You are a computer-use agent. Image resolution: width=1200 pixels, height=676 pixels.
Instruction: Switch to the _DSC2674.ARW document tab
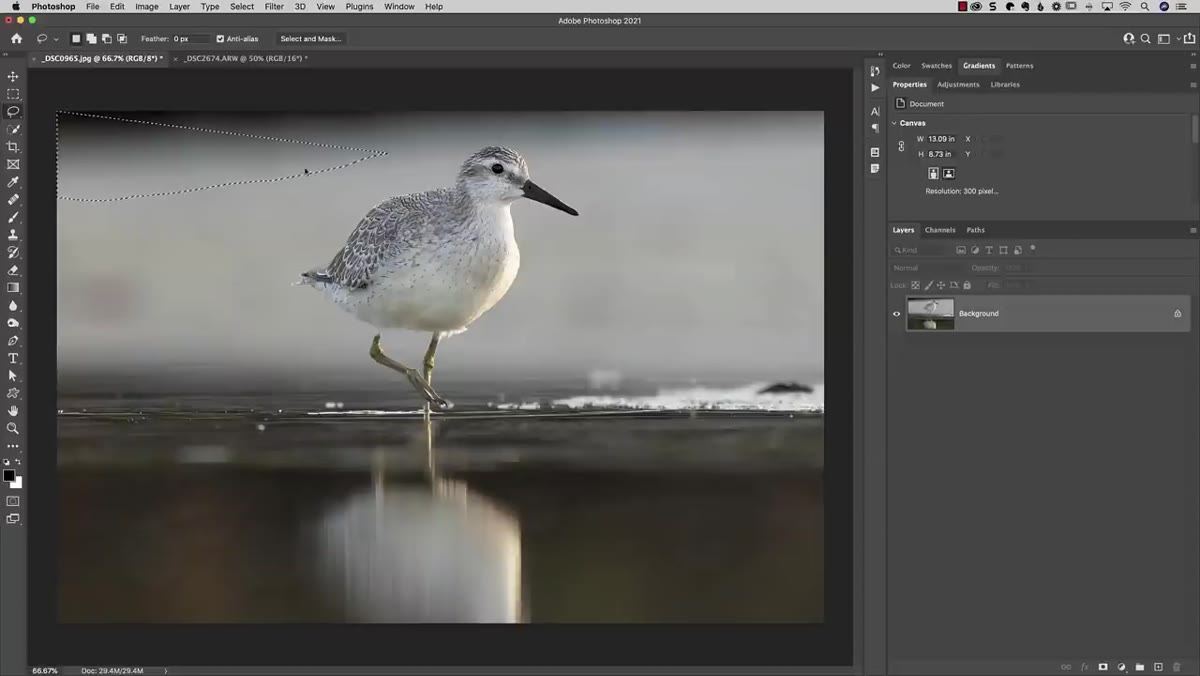pos(245,59)
